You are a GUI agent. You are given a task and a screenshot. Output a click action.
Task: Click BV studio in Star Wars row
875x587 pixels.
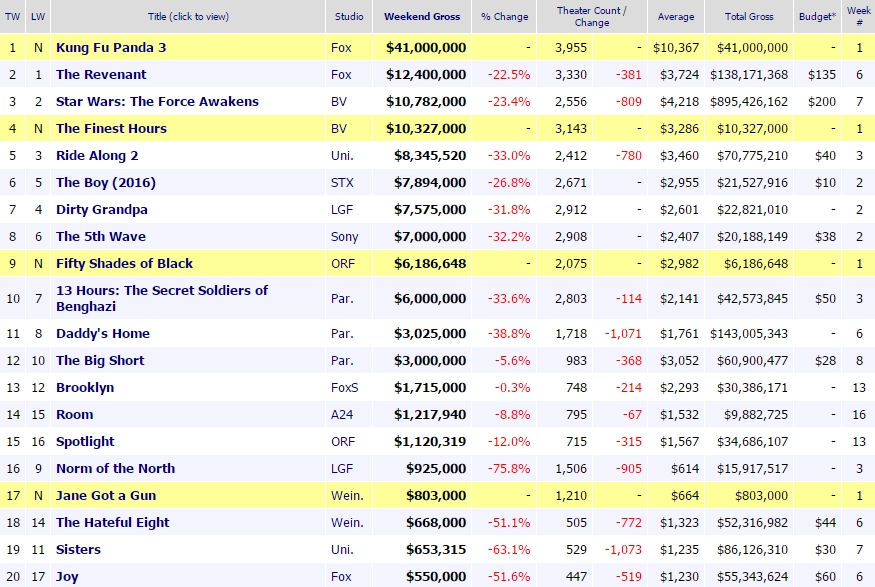click(x=339, y=101)
